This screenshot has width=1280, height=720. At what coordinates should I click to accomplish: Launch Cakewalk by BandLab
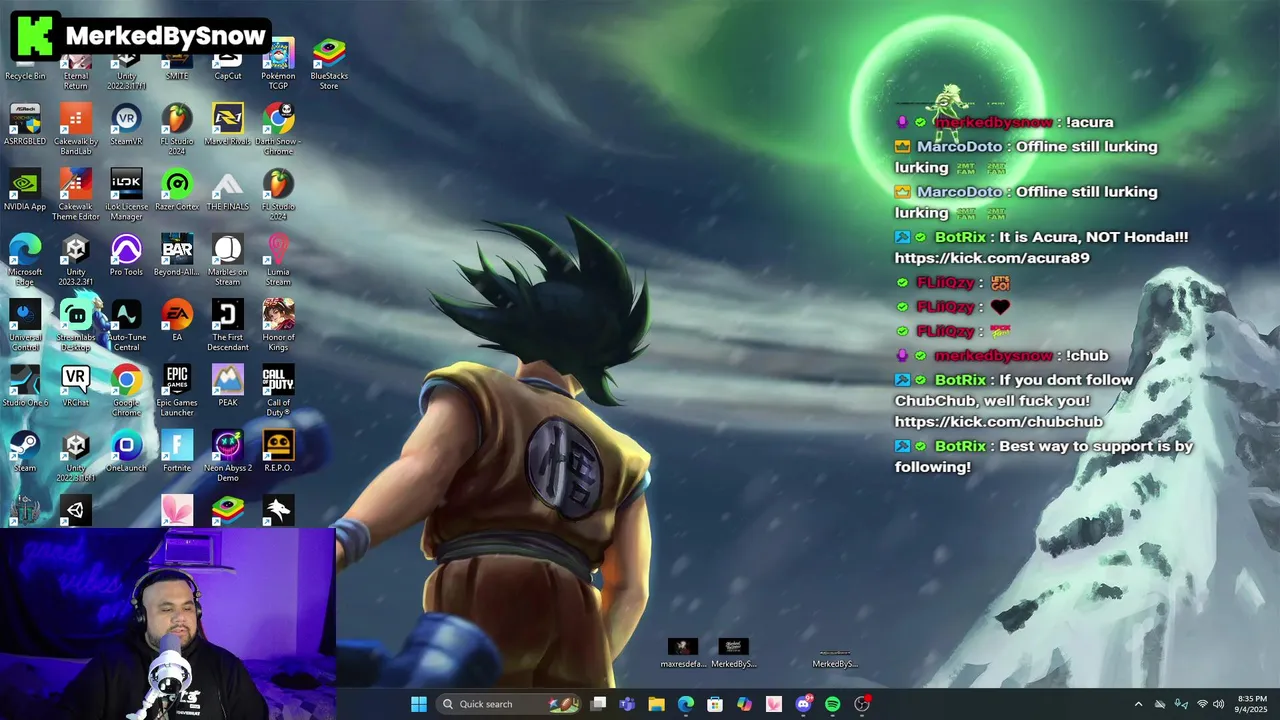tap(76, 129)
